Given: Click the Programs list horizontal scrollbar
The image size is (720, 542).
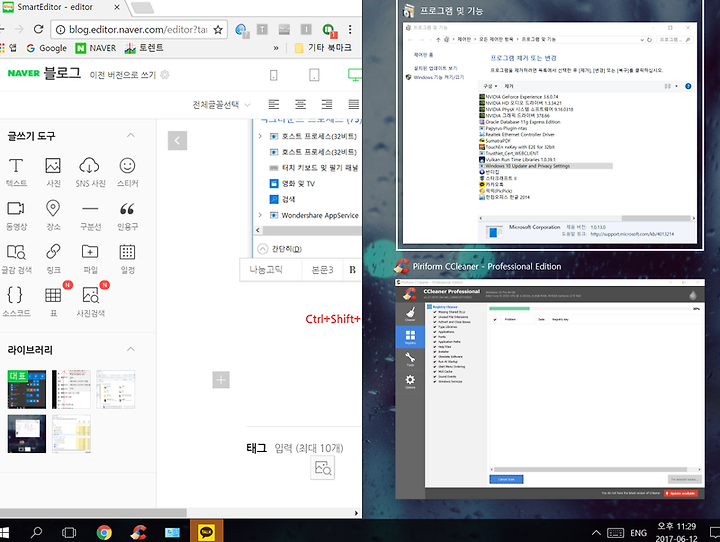Looking at the screenshot, I should (x=657, y=218).
